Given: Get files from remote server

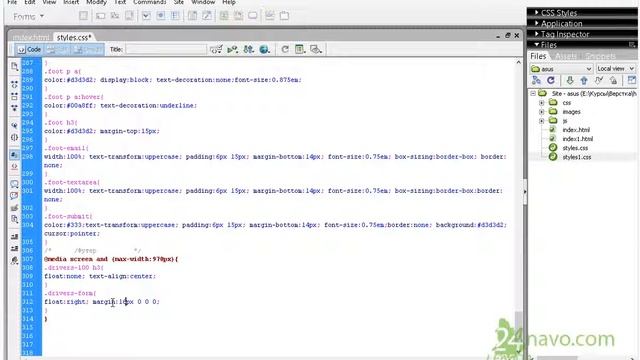Looking at the screenshot, I should coord(570,80).
